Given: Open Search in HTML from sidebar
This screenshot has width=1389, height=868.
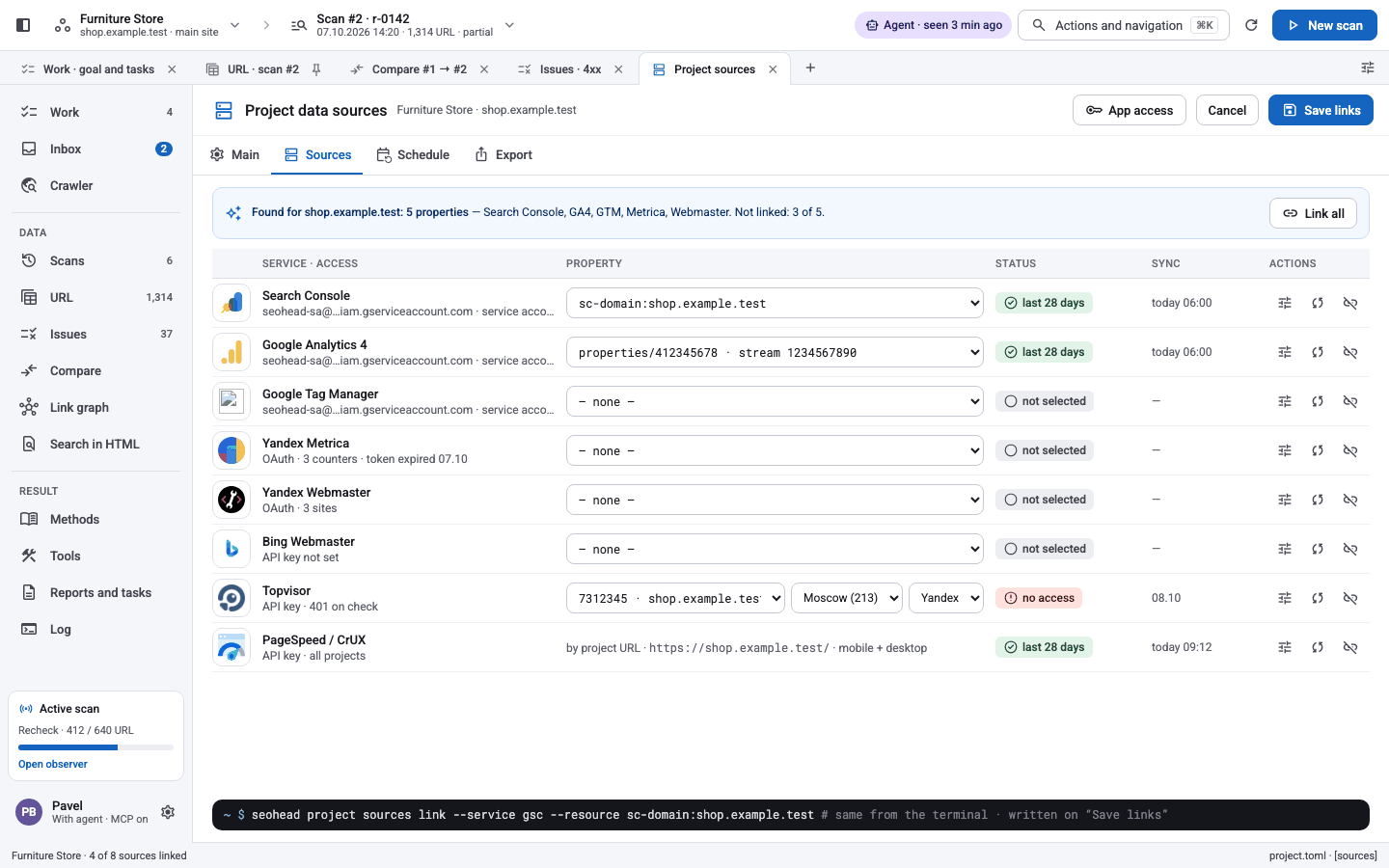Looking at the screenshot, I should [96, 444].
